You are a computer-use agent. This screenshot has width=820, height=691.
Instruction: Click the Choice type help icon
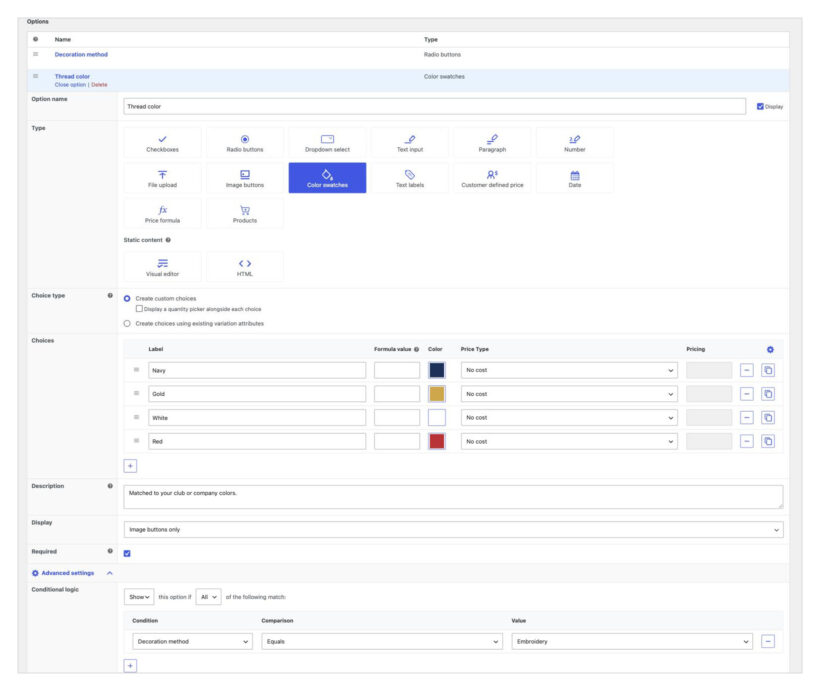pos(110,296)
